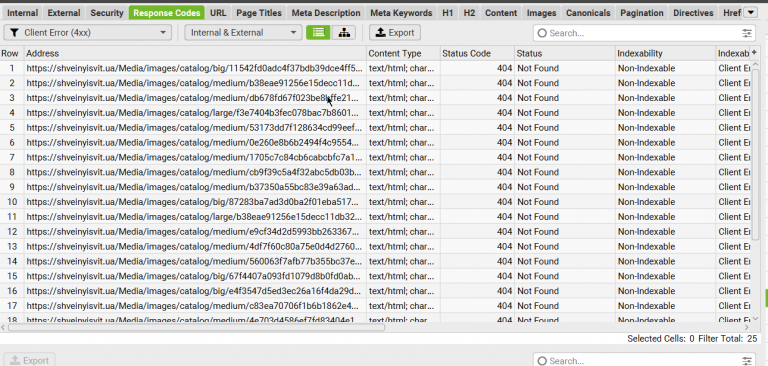Select row 2 address medium/b38eae91256e15decc11d

click(195, 83)
